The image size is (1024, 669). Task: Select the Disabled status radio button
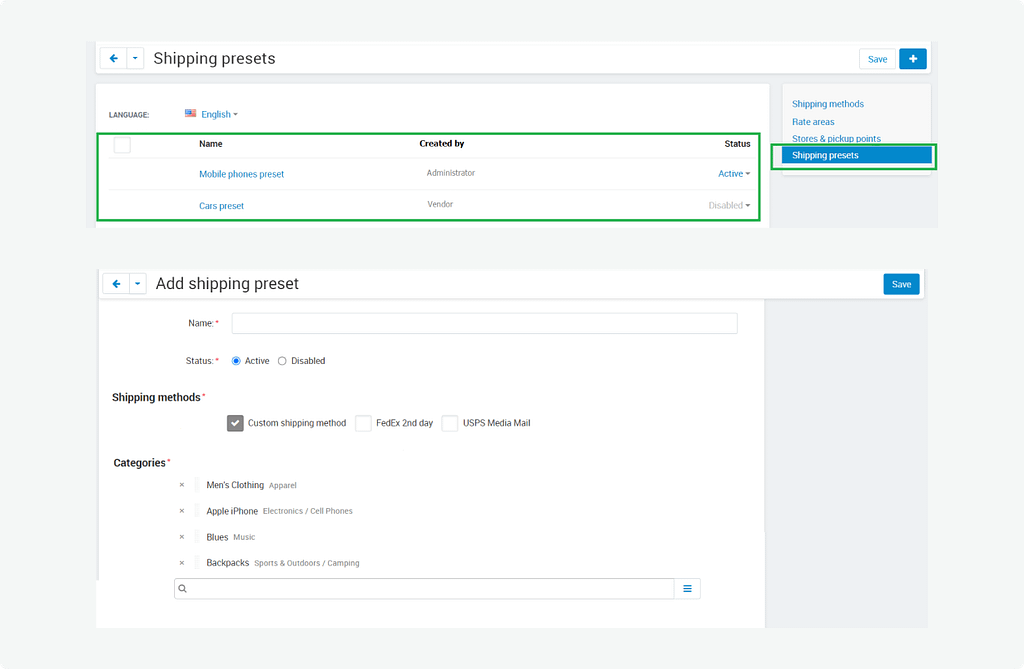click(x=282, y=361)
